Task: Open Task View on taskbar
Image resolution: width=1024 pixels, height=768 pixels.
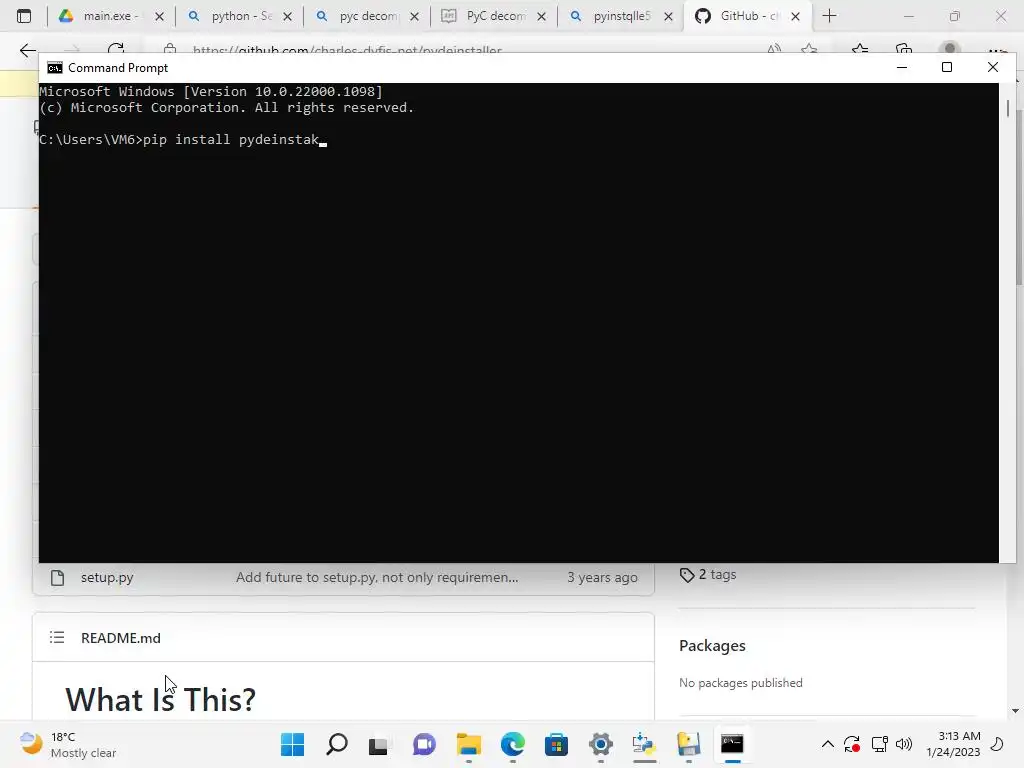Action: click(378, 744)
